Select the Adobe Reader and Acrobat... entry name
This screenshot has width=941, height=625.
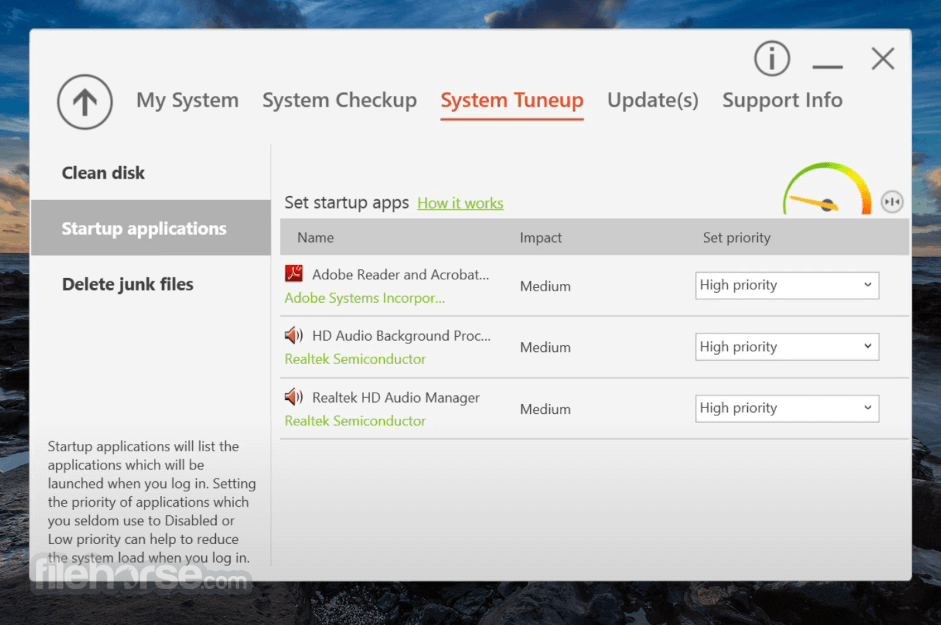(401, 274)
